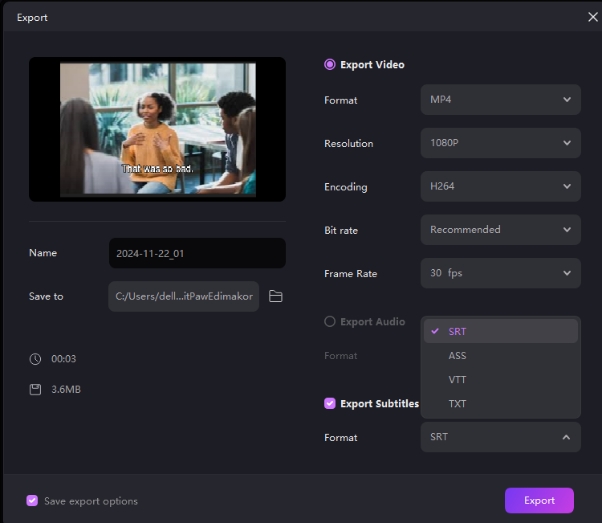This screenshot has width=602, height=523.
Task: Select TXT in the subtitle format list
Action: click(x=457, y=404)
